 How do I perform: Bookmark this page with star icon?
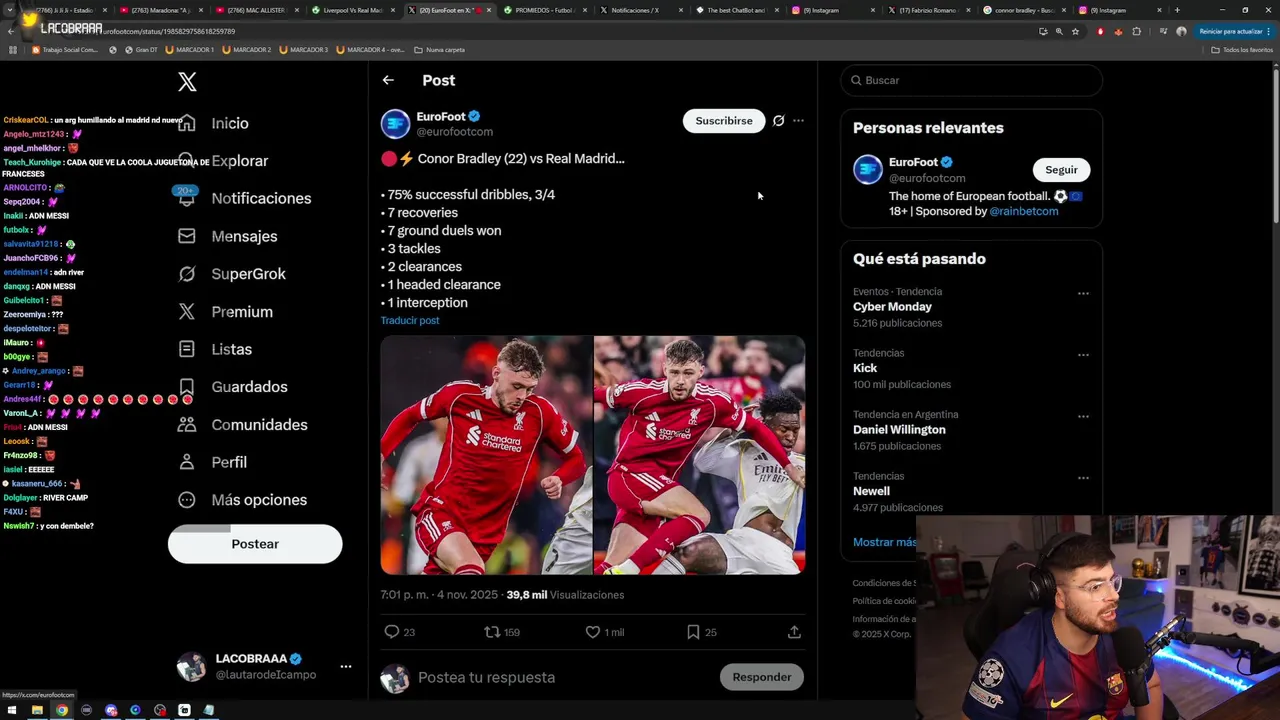click(1076, 32)
